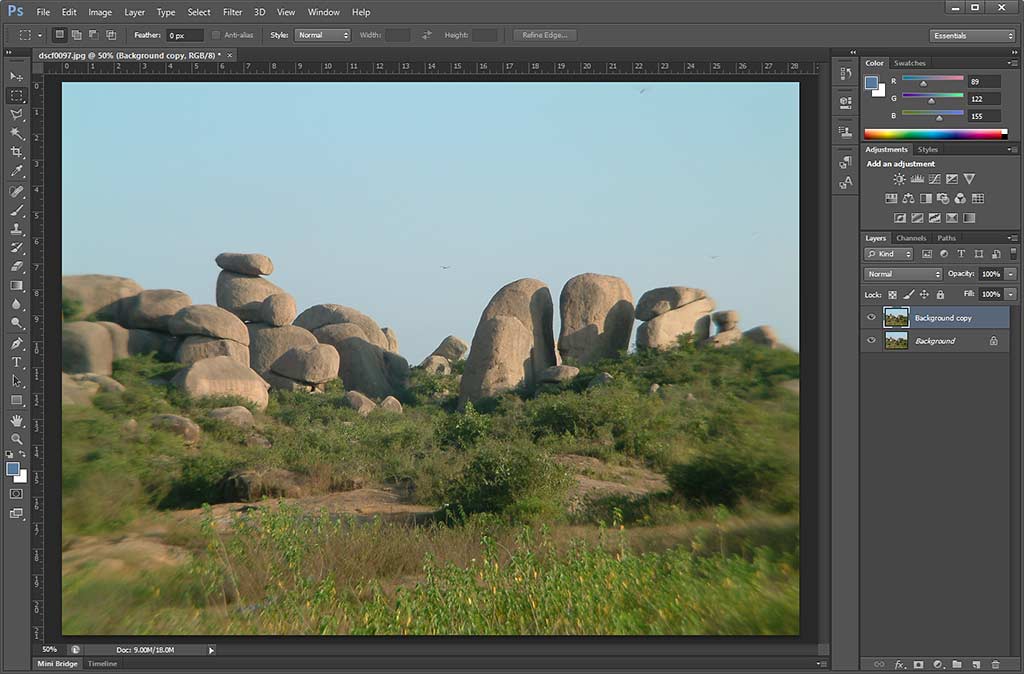This screenshot has height=674, width=1024.
Task: Select the Rectangle shape tool
Action: [16, 400]
